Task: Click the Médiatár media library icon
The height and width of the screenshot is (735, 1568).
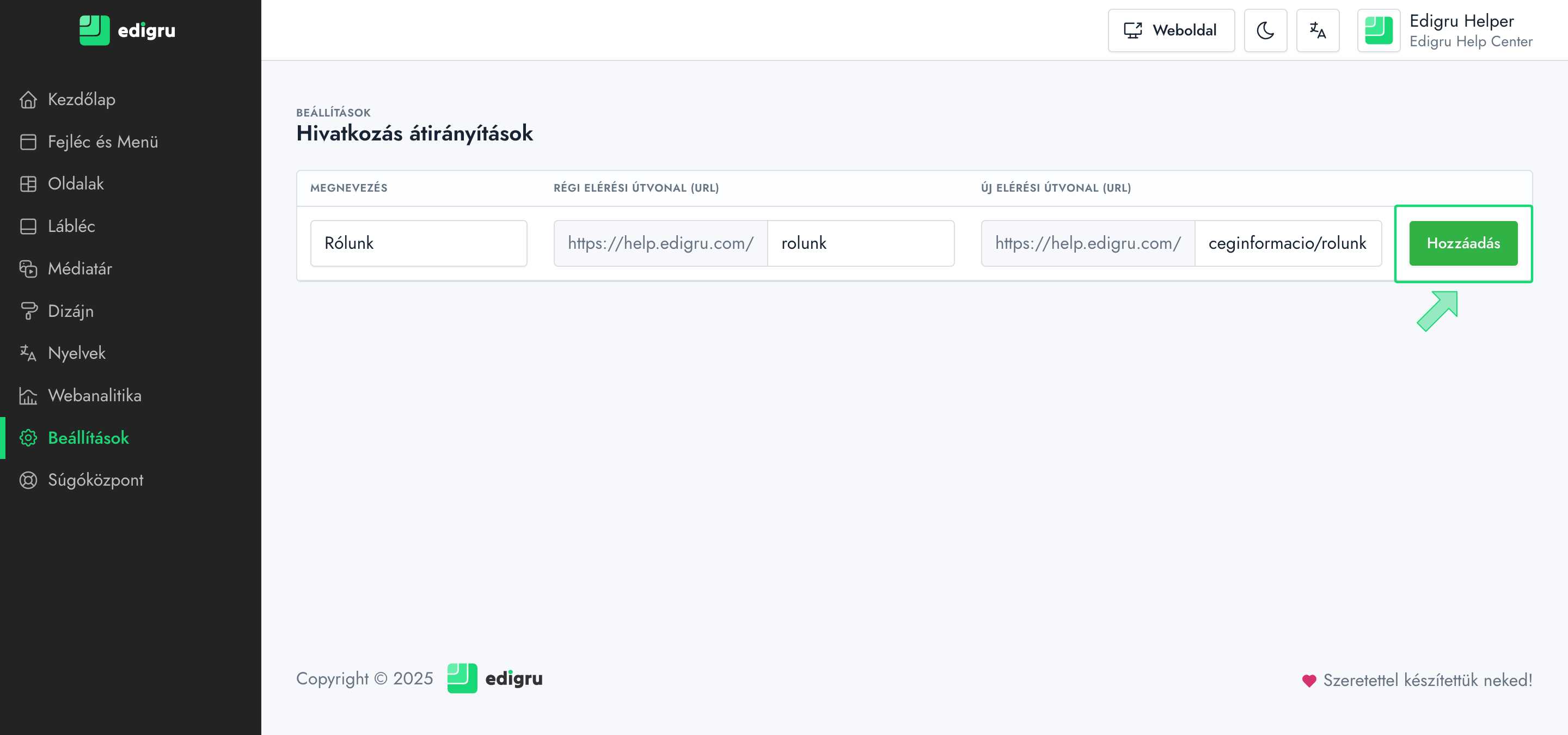Action: pyautogui.click(x=28, y=268)
